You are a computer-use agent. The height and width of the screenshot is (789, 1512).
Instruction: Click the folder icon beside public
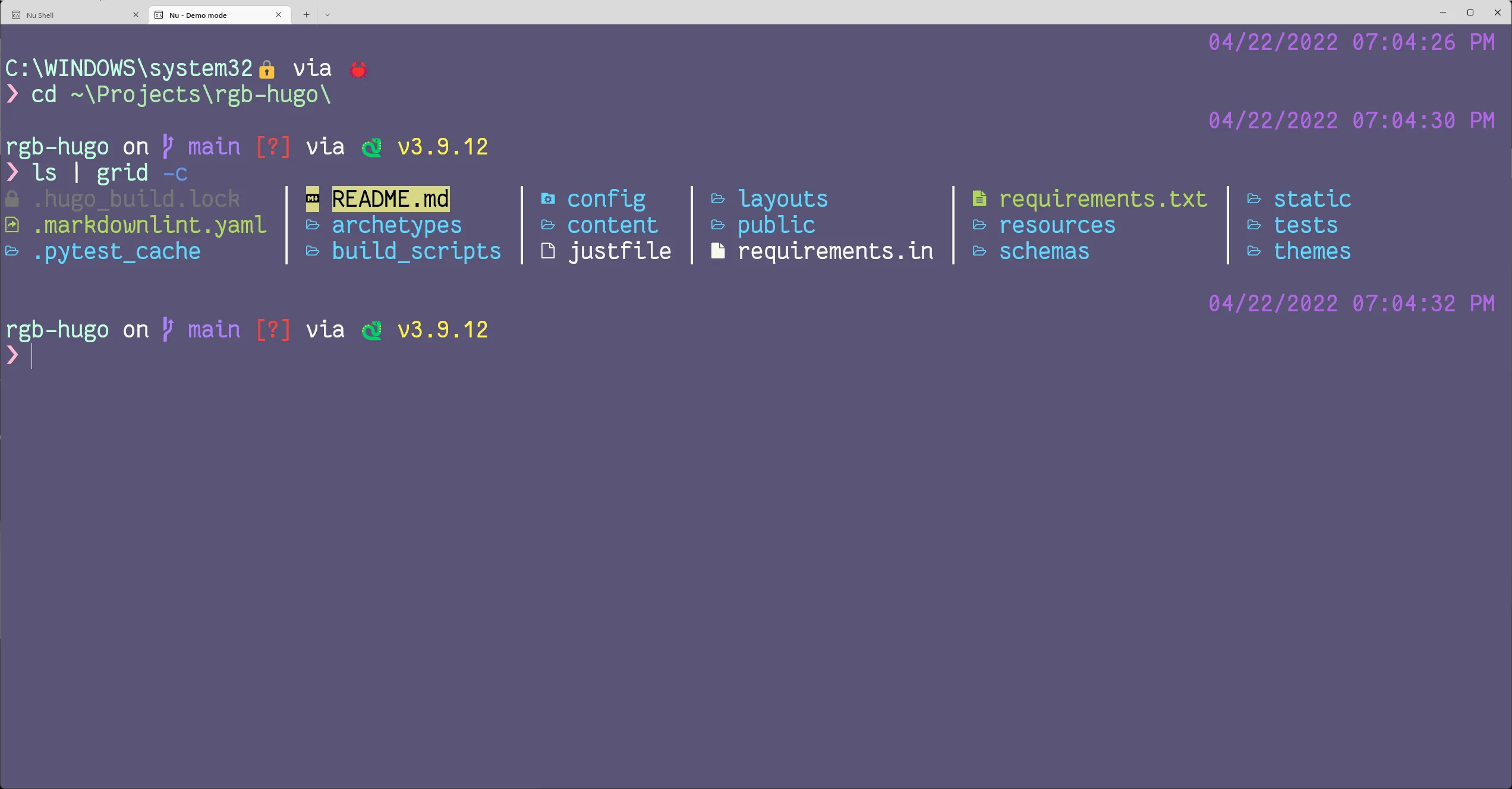tap(718, 225)
